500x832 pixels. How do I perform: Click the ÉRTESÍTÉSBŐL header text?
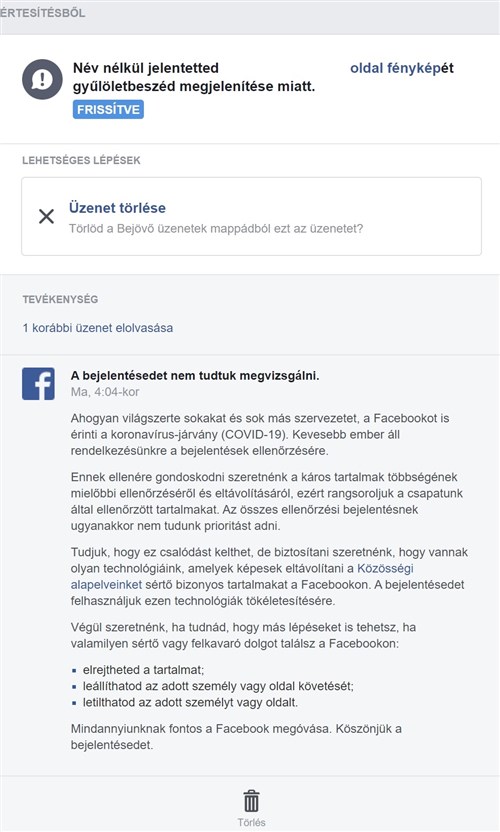coord(42,13)
